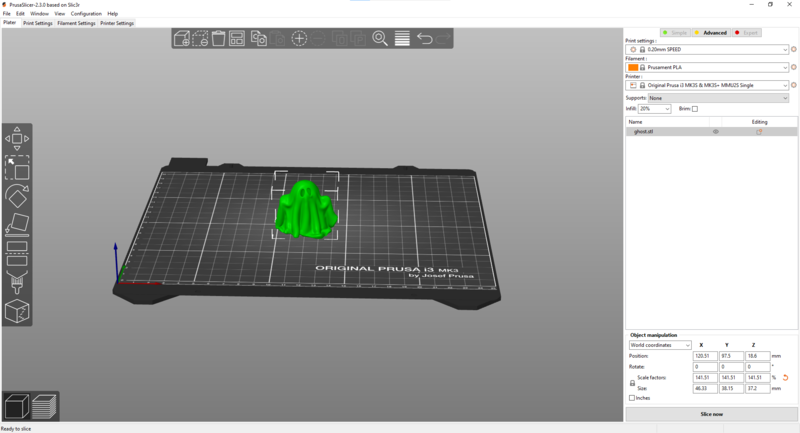Click the Add instance plus icon
This screenshot has width=800, height=433.
pyautogui.click(x=299, y=39)
